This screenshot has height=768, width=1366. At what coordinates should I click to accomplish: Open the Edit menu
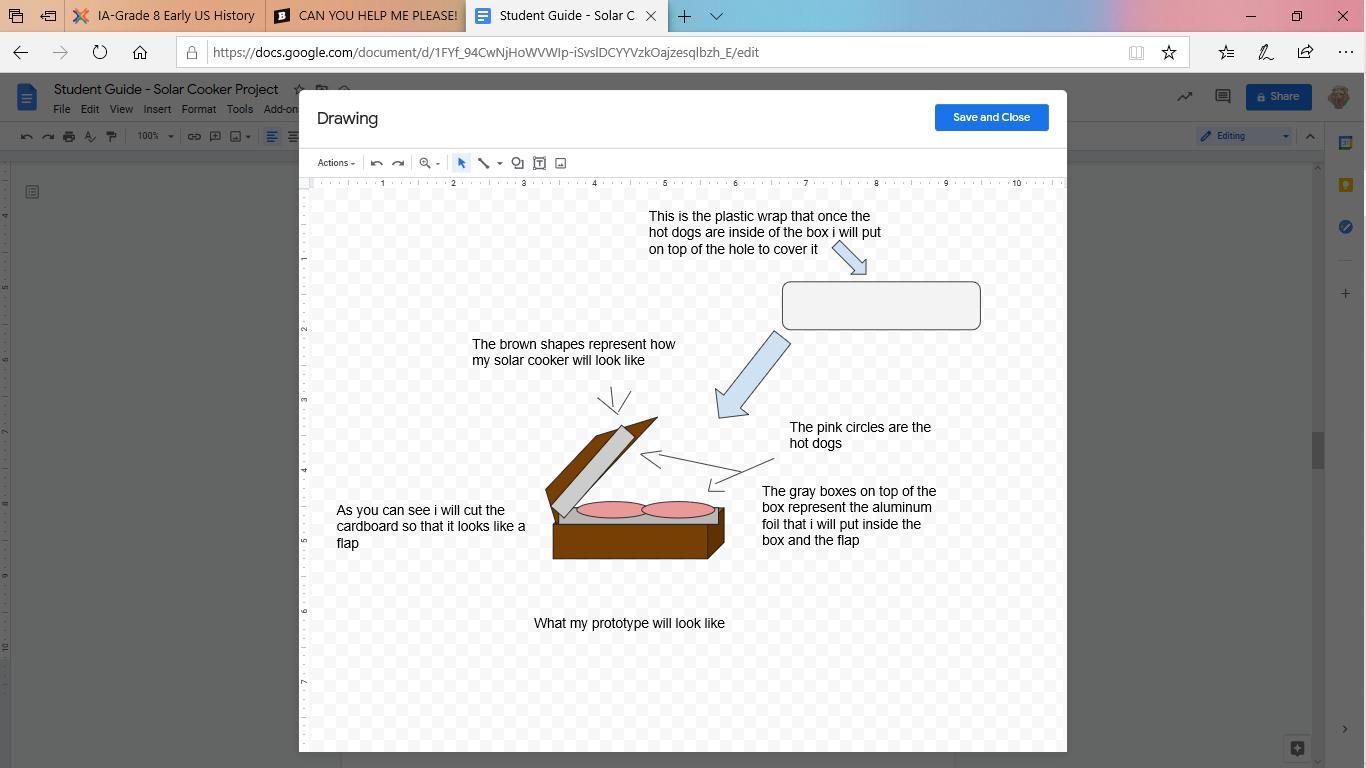click(x=89, y=109)
